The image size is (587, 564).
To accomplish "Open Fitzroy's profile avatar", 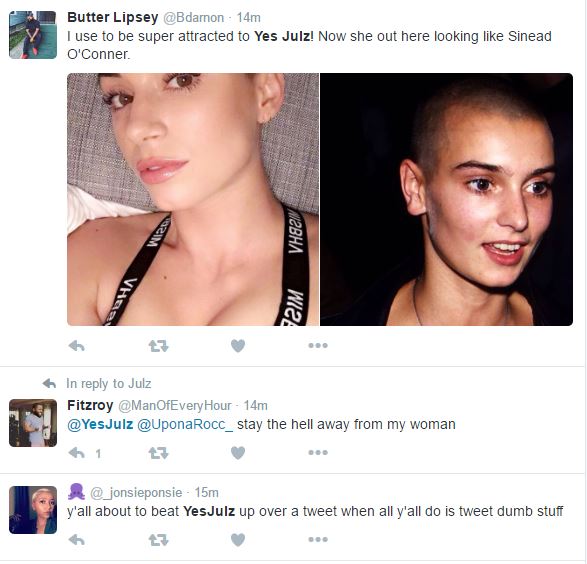I will pos(33,423).
